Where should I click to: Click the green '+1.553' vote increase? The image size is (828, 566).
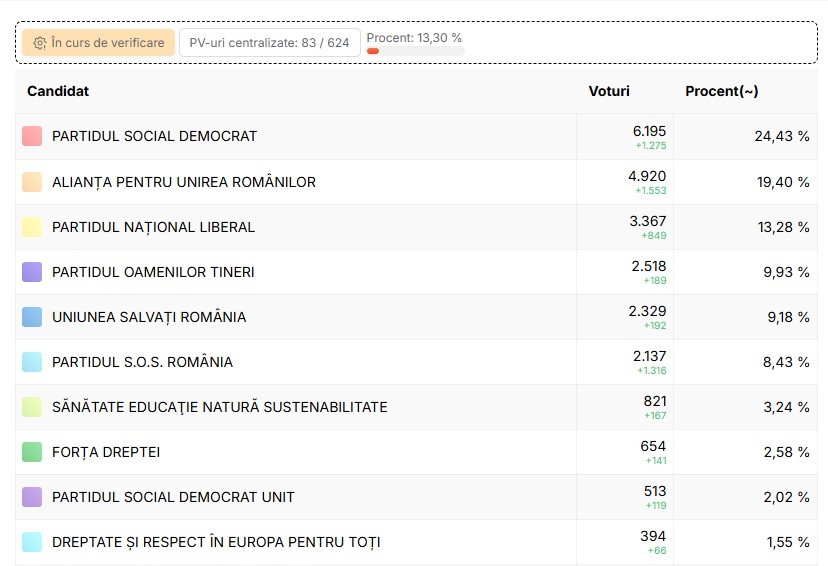(x=651, y=191)
